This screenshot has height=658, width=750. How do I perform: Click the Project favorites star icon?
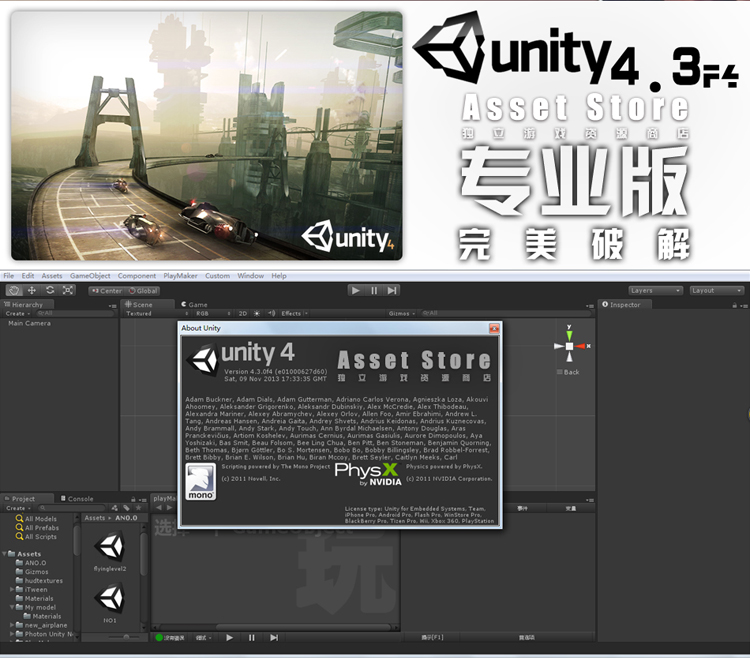(139, 508)
